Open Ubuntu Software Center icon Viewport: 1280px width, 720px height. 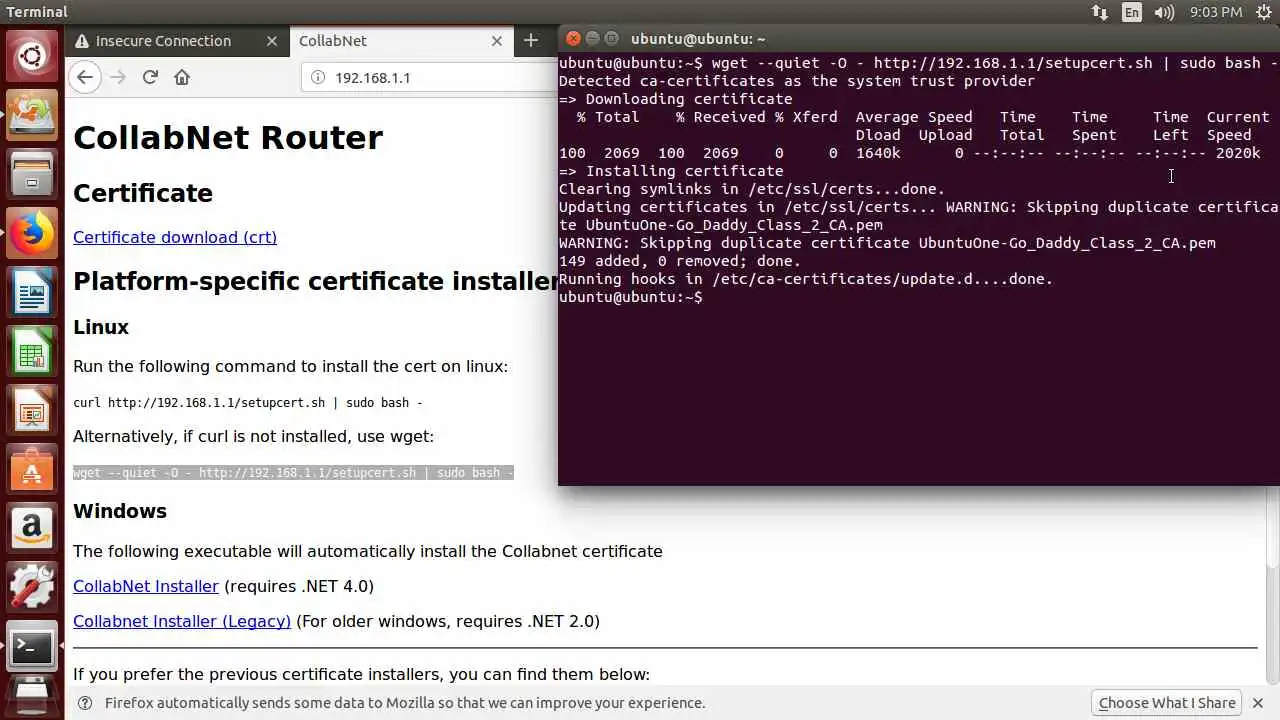(x=32, y=469)
